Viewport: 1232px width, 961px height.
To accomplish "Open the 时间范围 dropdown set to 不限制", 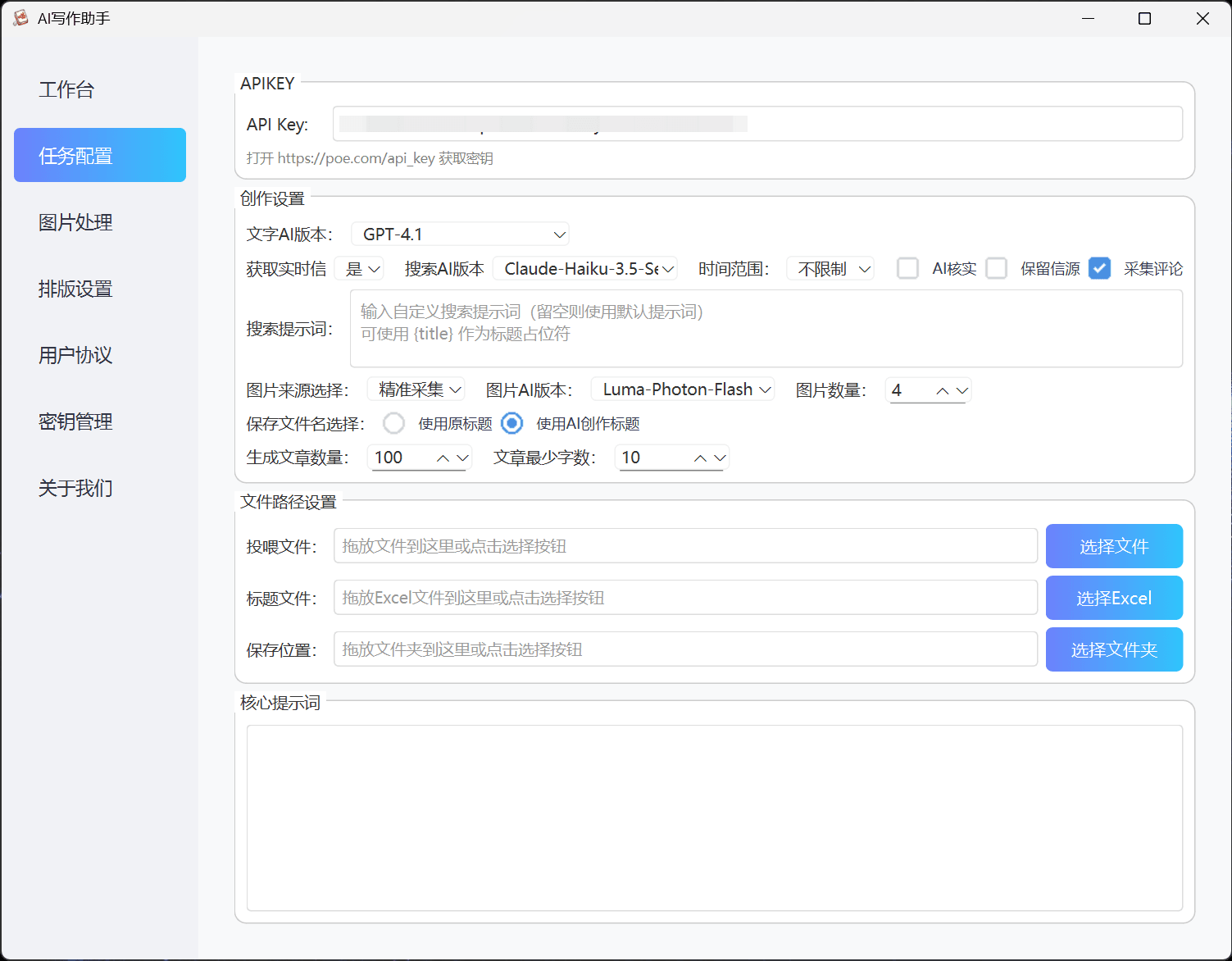I will 830,268.
